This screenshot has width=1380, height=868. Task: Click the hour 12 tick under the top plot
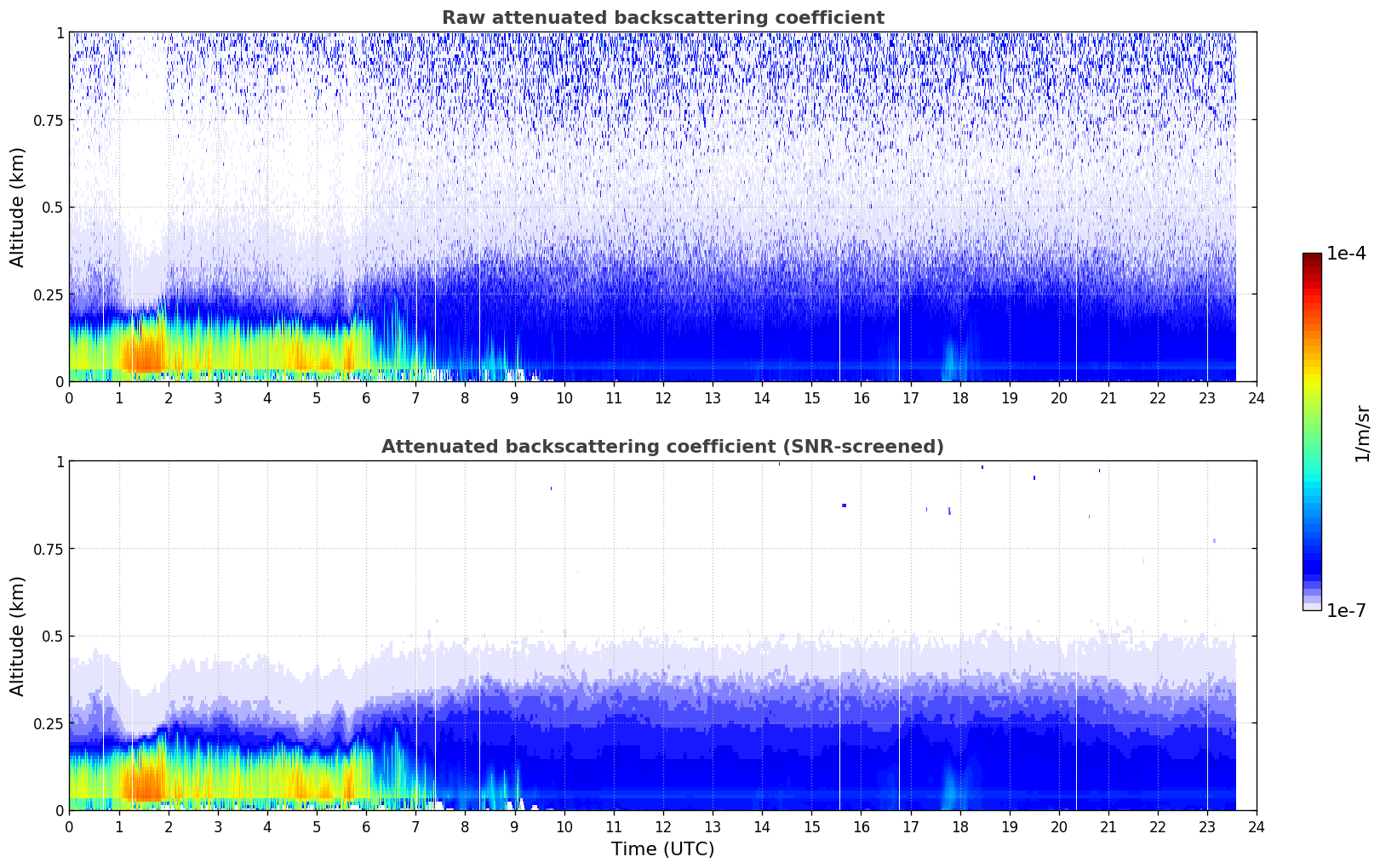click(x=662, y=397)
